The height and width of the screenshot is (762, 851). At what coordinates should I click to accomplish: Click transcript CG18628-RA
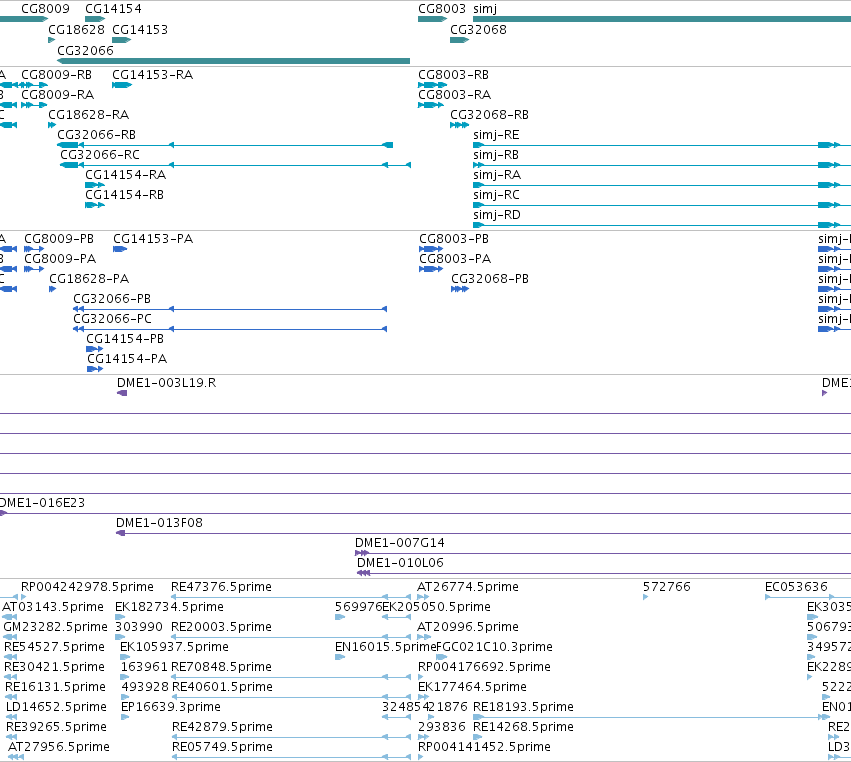88,115
